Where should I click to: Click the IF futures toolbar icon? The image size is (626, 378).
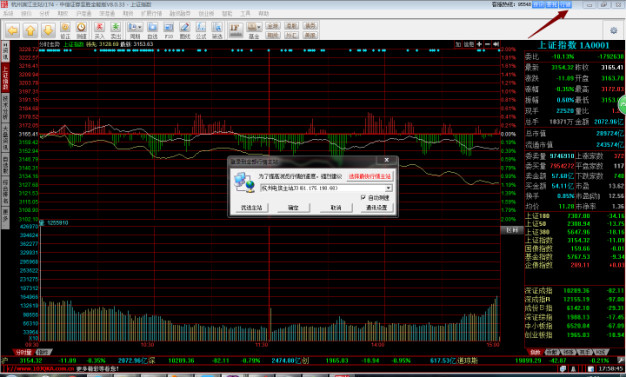235,29
